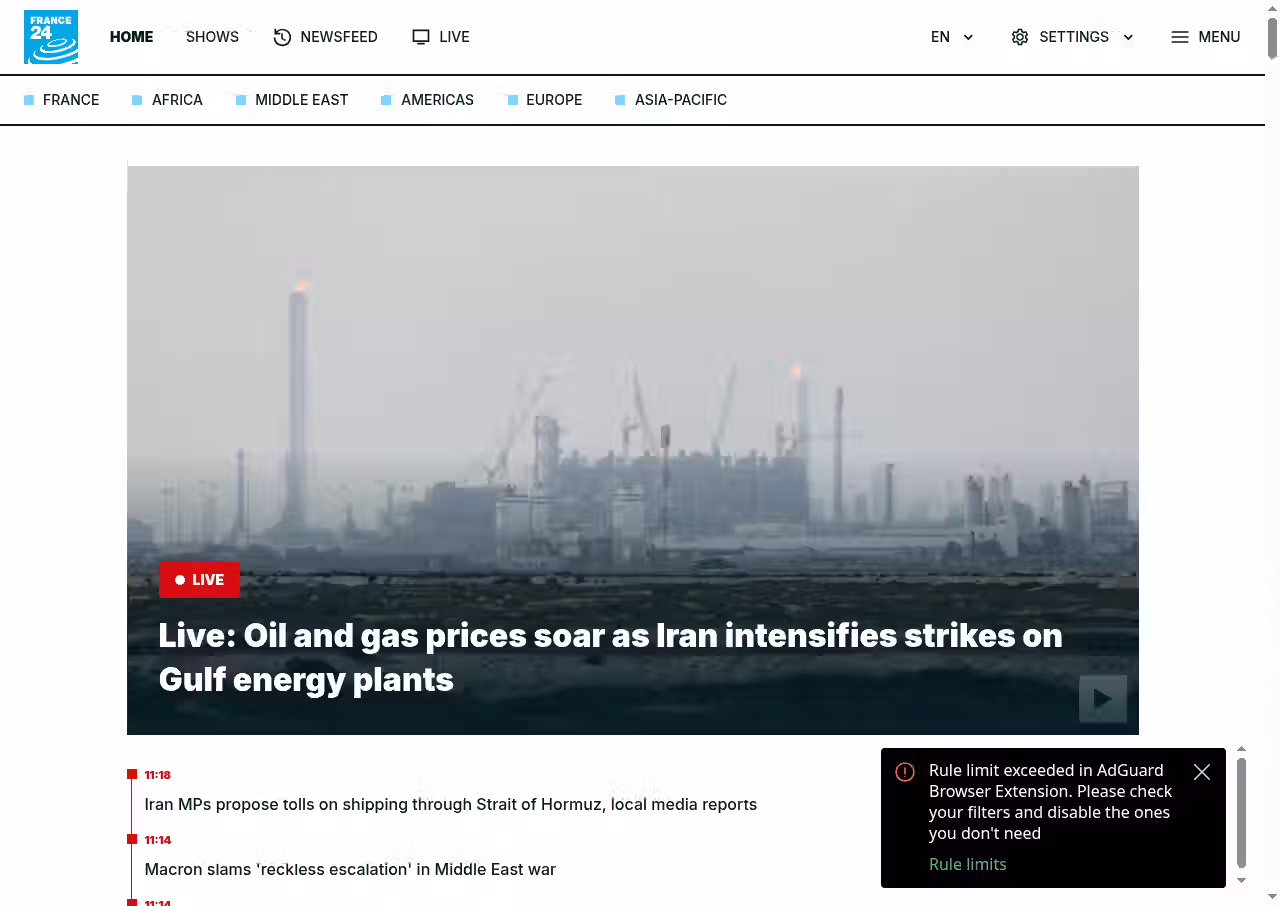Select the Shows menu item

pos(212,37)
